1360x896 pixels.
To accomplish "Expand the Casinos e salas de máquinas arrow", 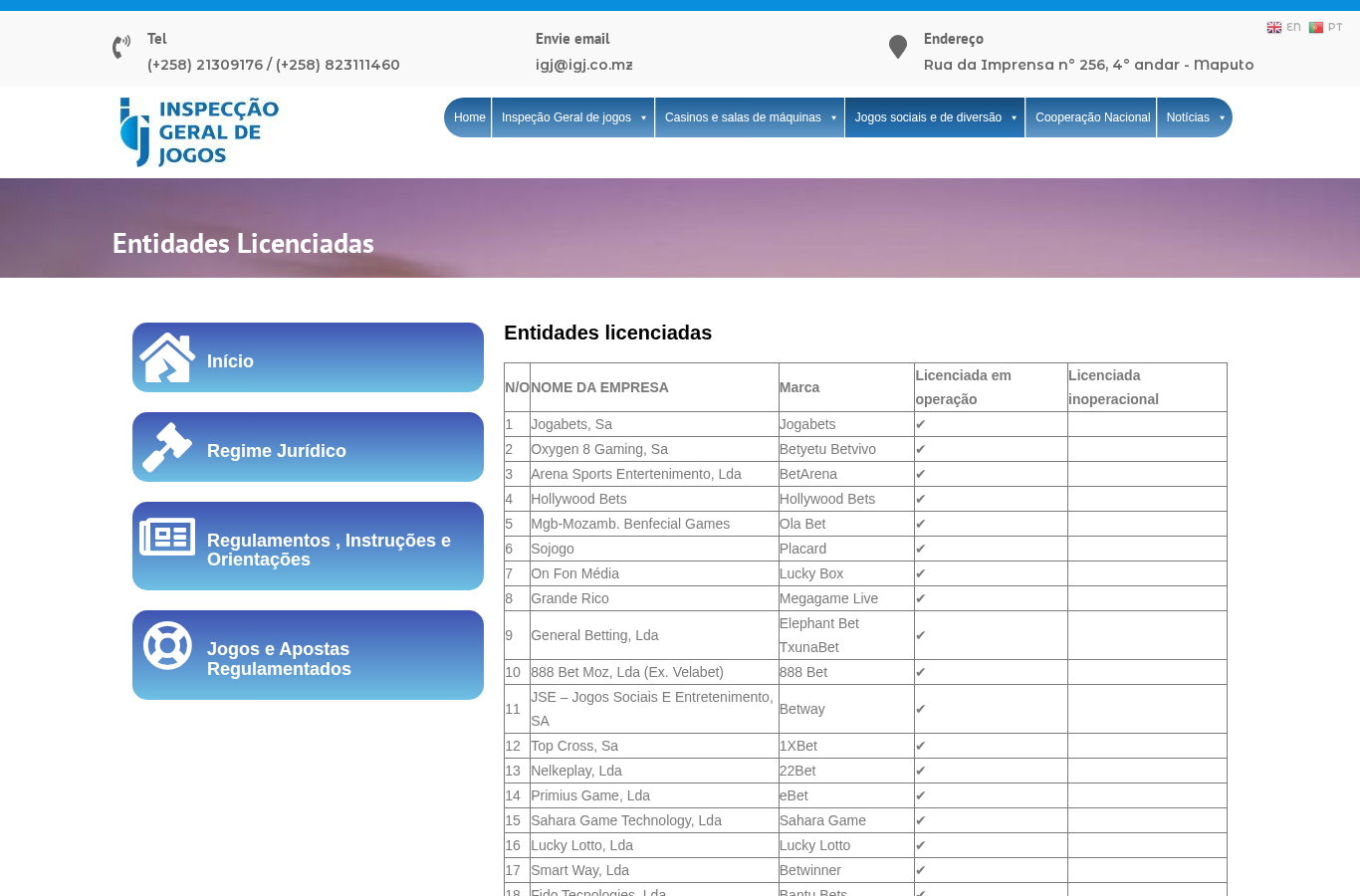I will pyautogui.click(x=833, y=117).
